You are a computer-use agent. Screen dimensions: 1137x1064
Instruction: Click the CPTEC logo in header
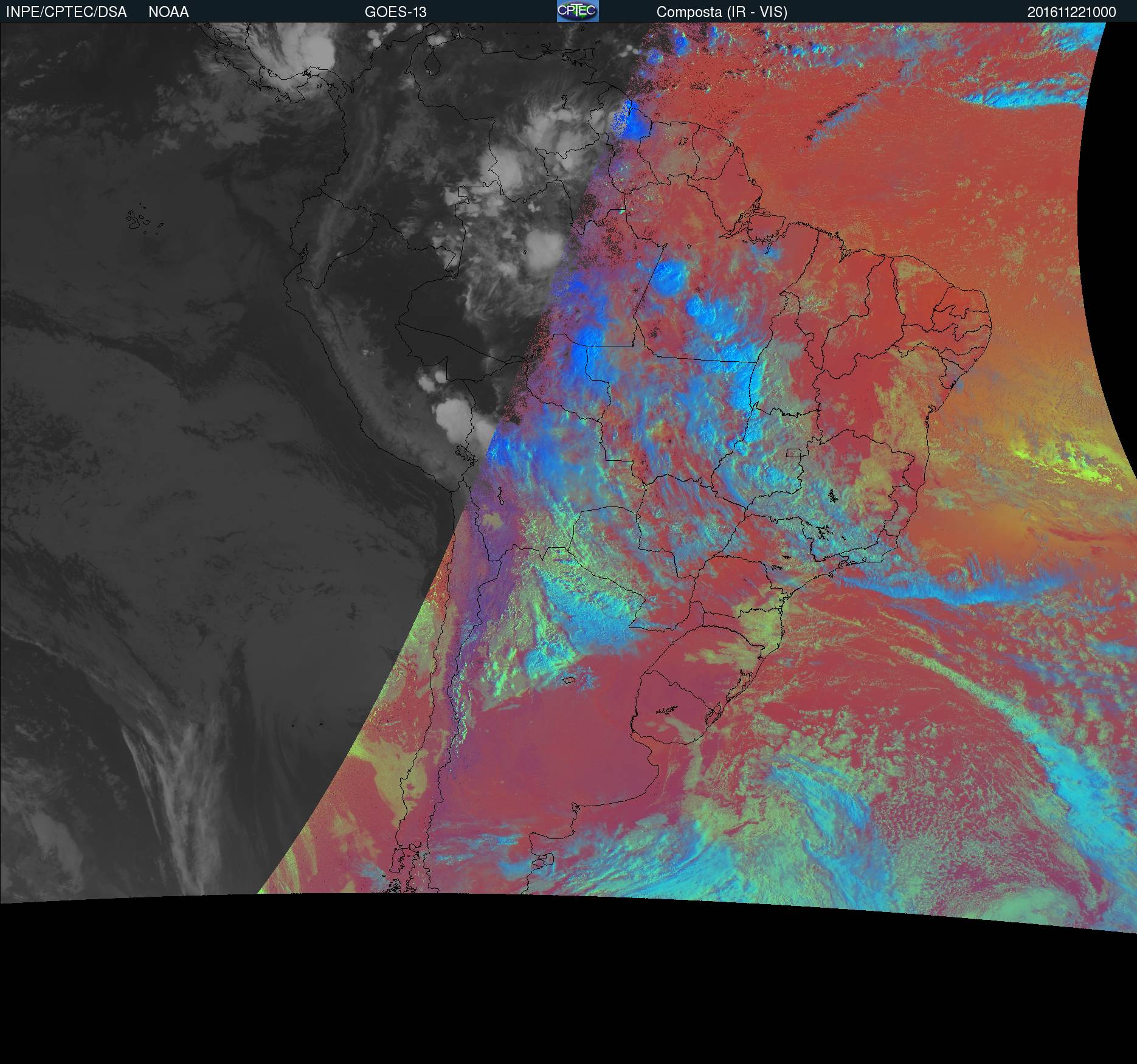(x=578, y=11)
